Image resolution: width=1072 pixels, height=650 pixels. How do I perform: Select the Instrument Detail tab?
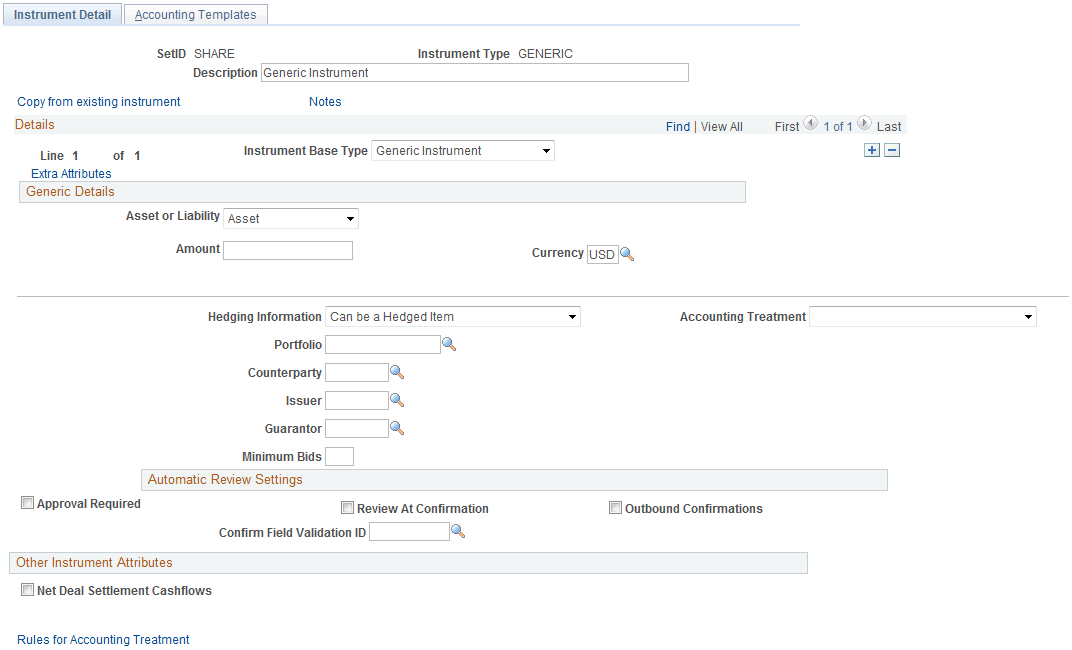point(62,14)
